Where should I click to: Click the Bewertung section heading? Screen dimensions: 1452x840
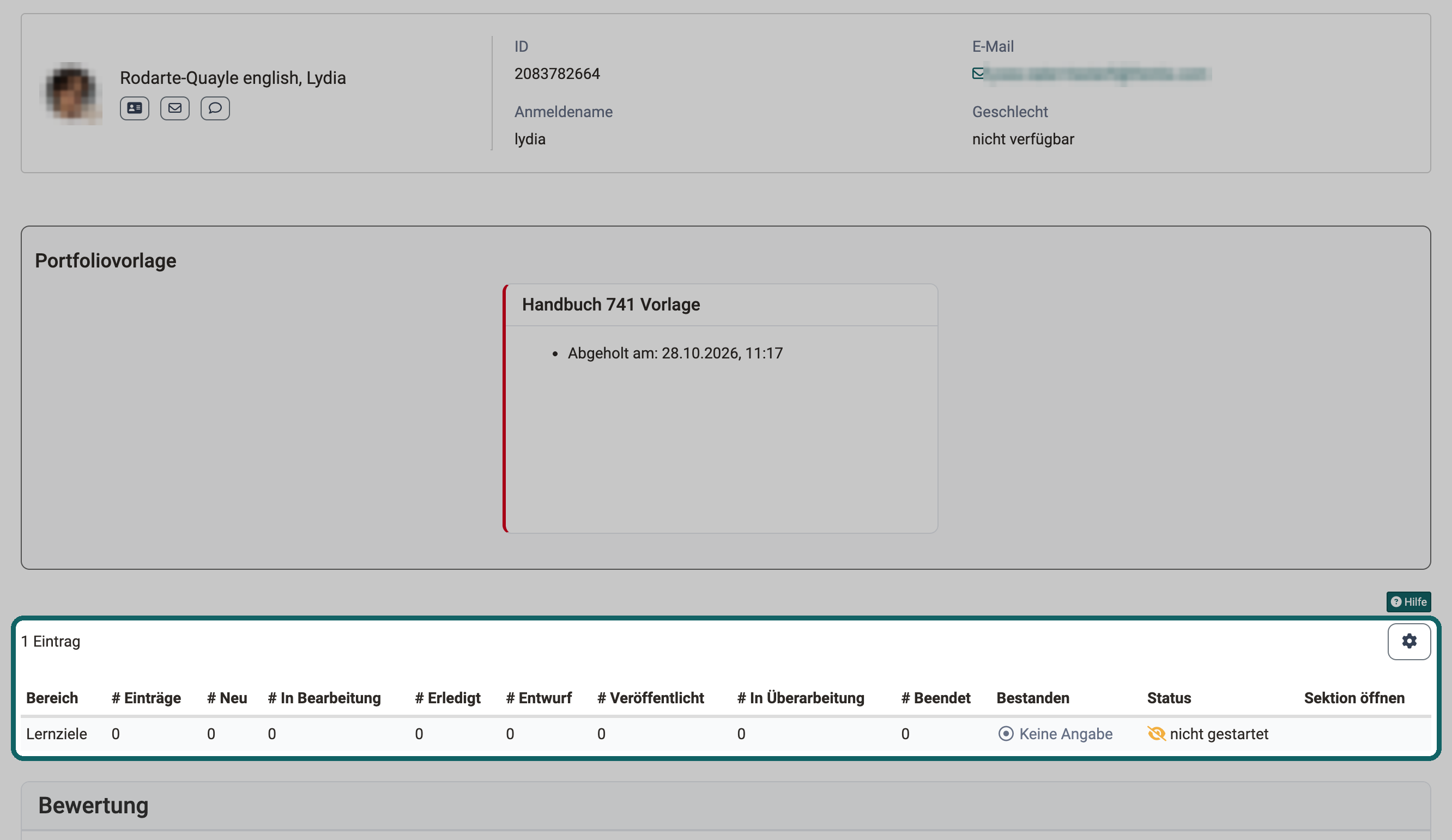[93, 805]
